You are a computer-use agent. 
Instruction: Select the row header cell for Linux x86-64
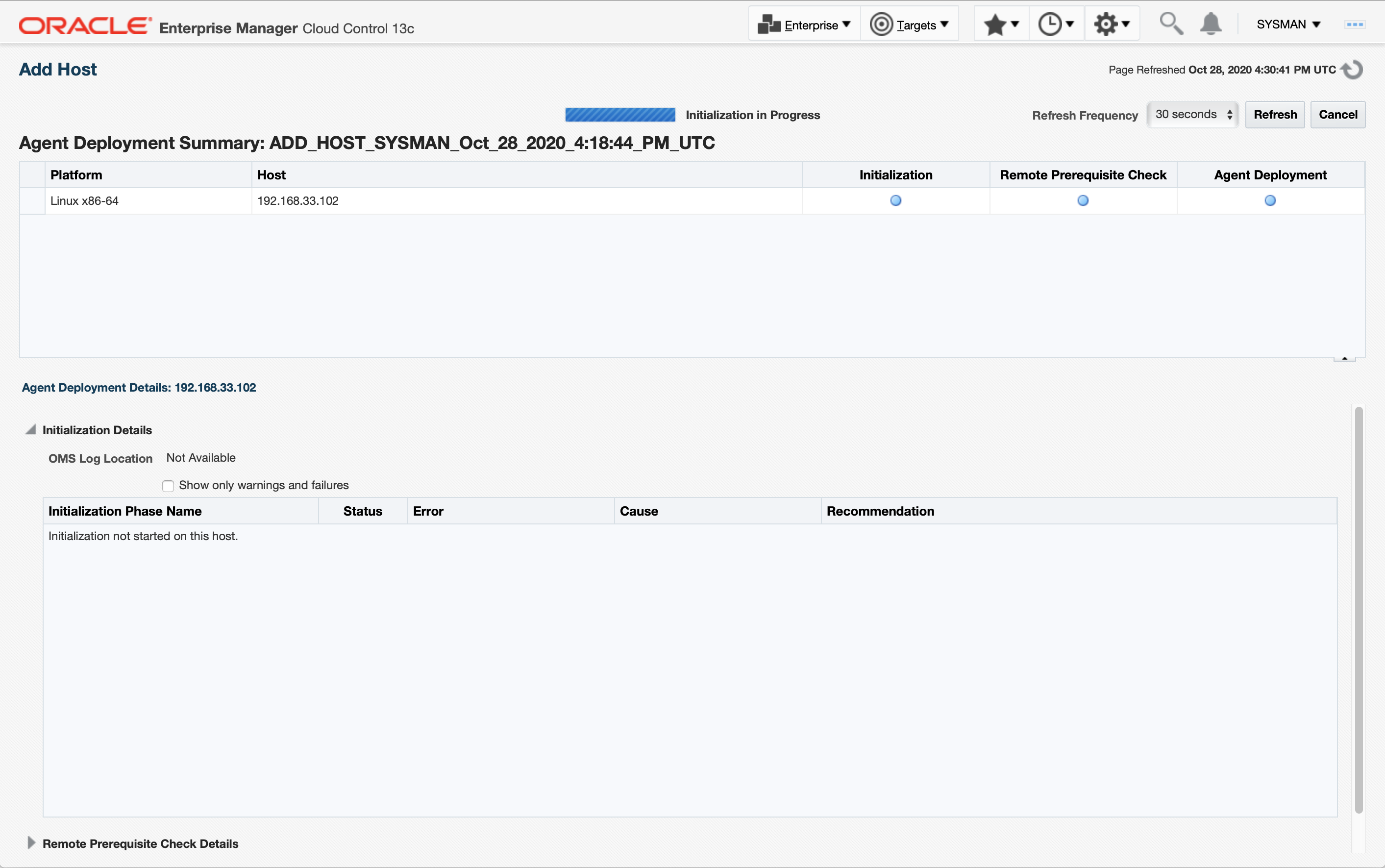(x=32, y=201)
